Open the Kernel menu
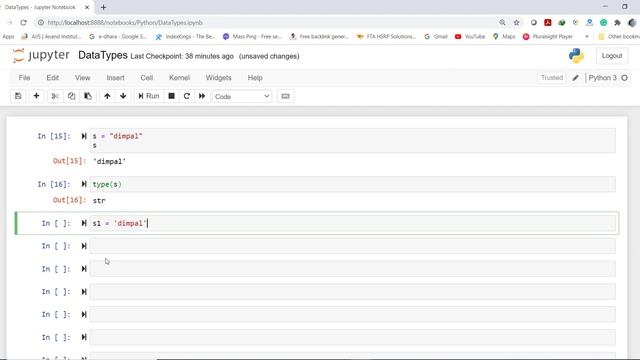The image size is (640, 360). (x=179, y=78)
